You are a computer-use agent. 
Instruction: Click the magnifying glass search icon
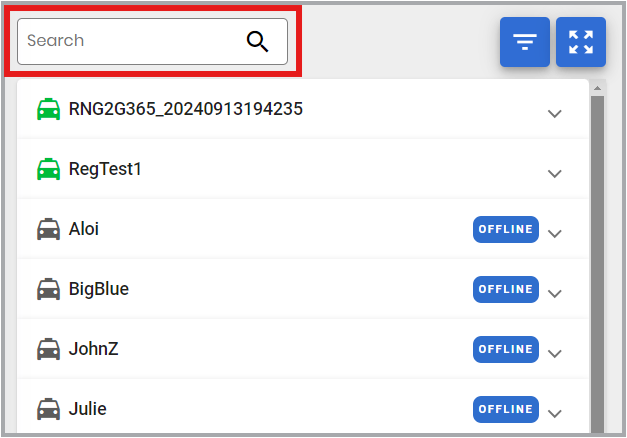tap(257, 42)
